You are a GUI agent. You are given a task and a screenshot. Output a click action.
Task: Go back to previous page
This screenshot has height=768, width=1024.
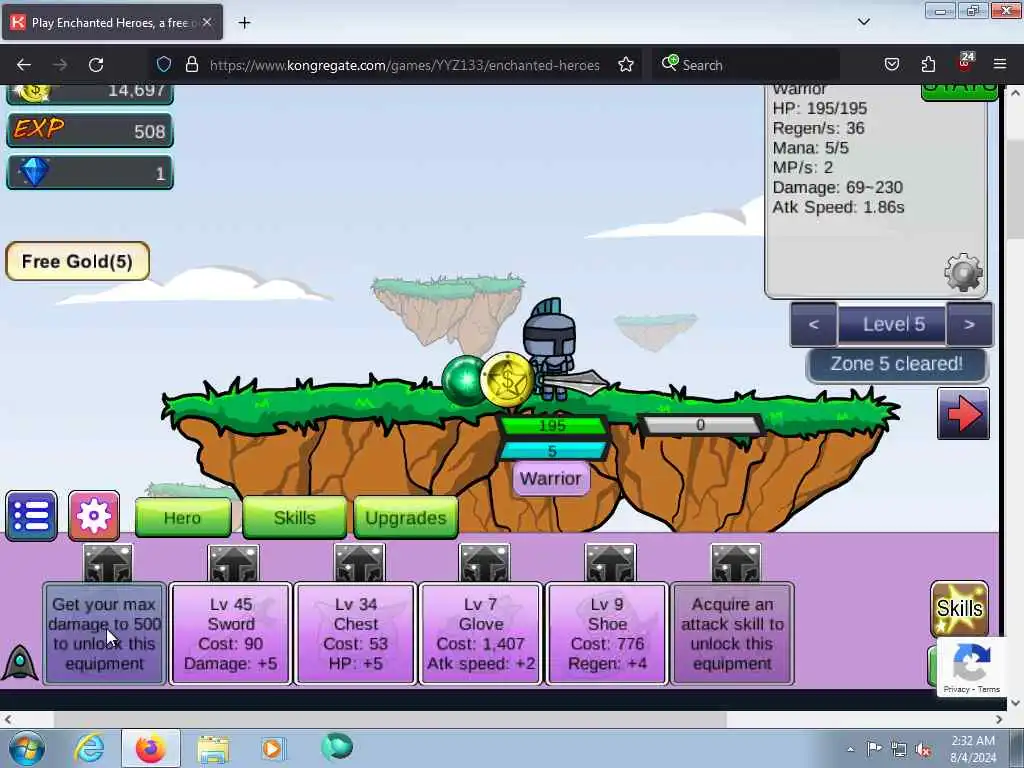(x=24, y=64)
